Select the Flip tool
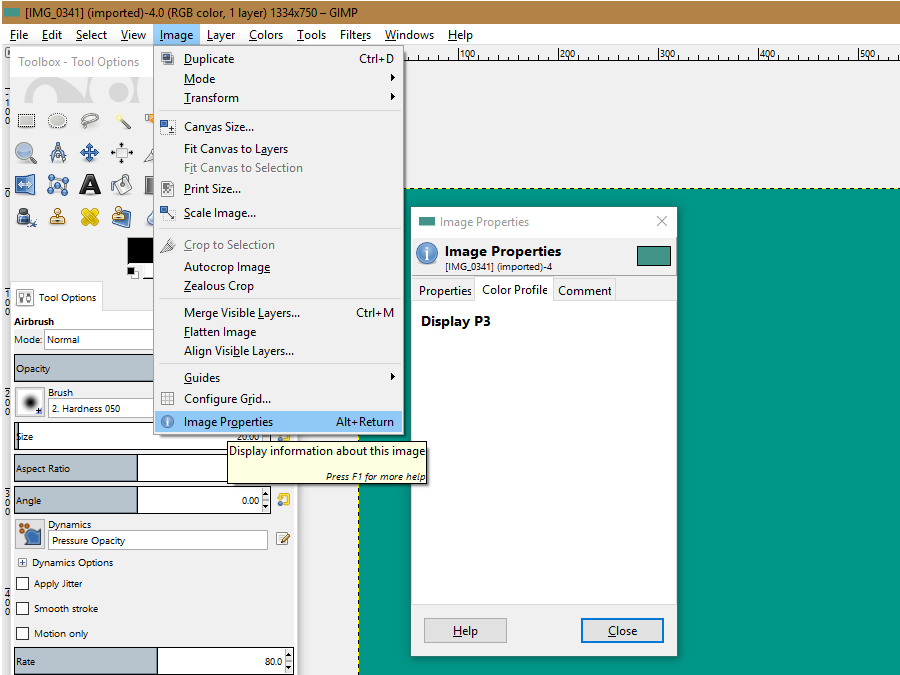Screen dimensions: 900x675 pos(26,185)
